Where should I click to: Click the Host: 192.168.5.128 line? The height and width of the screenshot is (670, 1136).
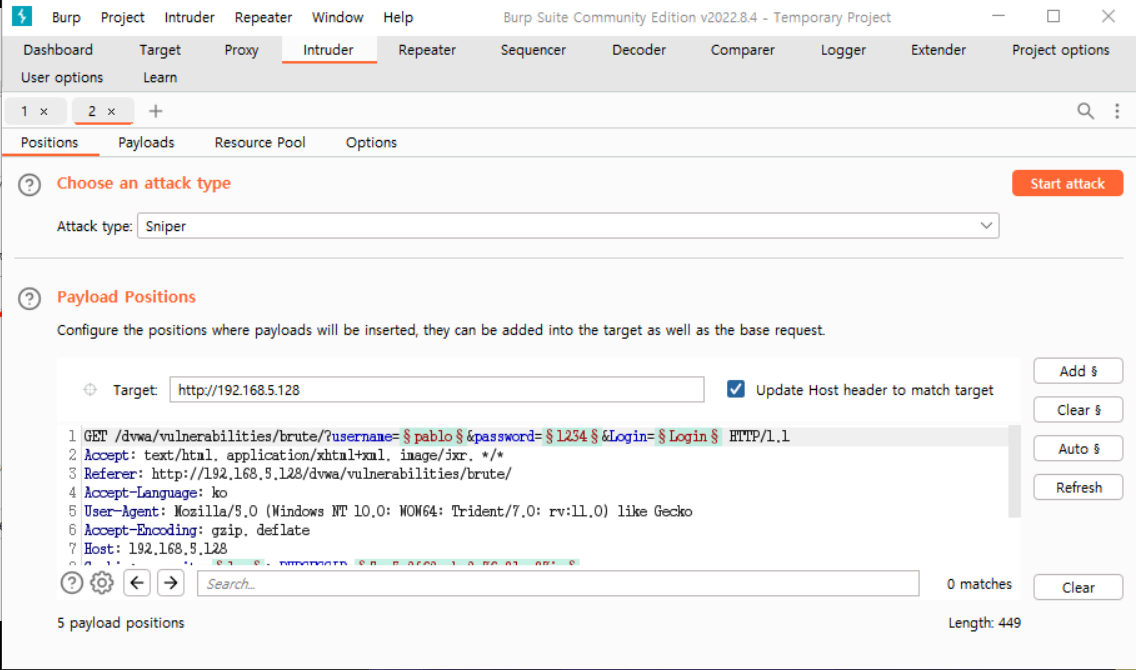pyautogui.click(x=156, y=549)
